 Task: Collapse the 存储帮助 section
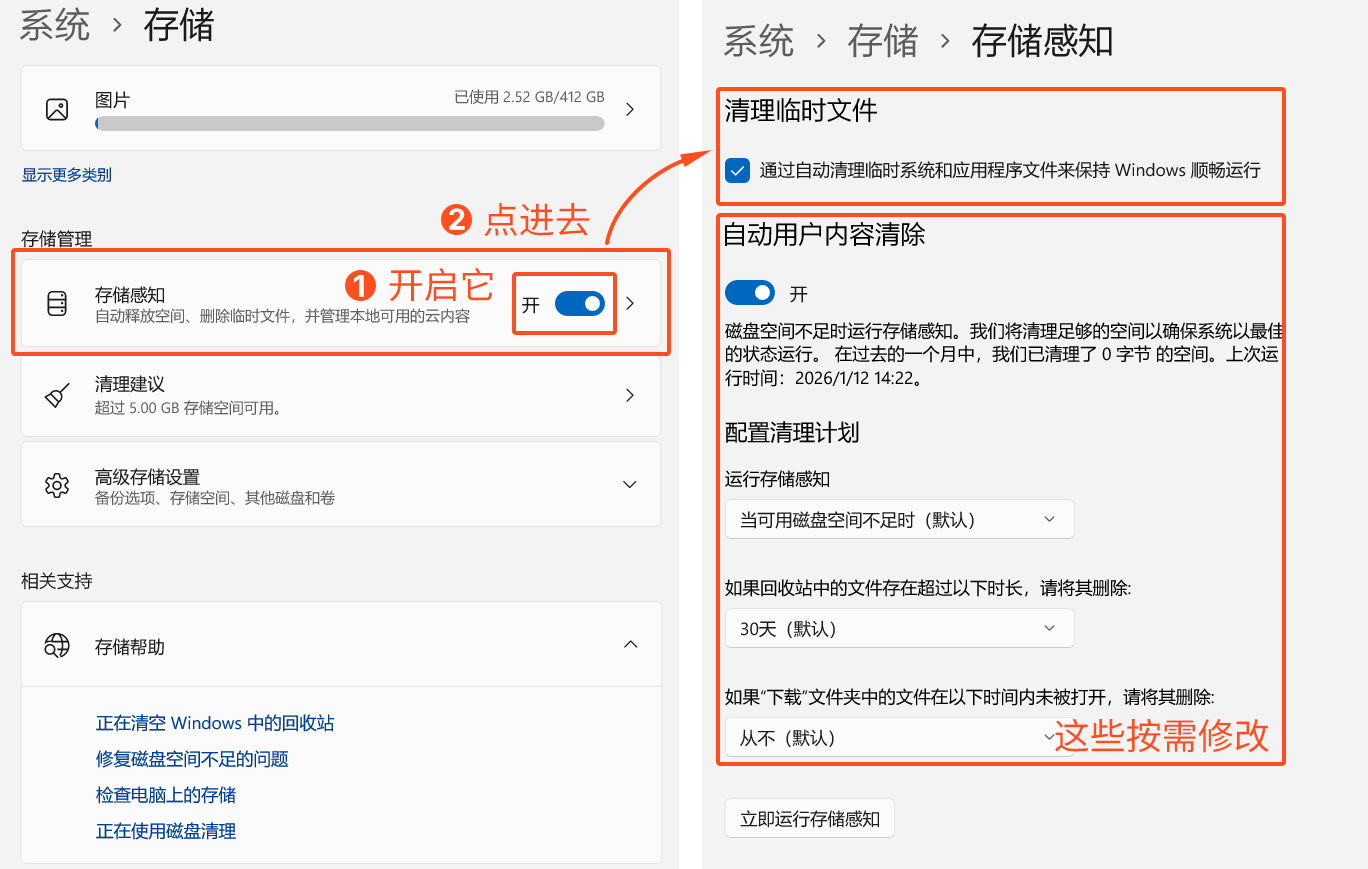[x=630, y=643]
